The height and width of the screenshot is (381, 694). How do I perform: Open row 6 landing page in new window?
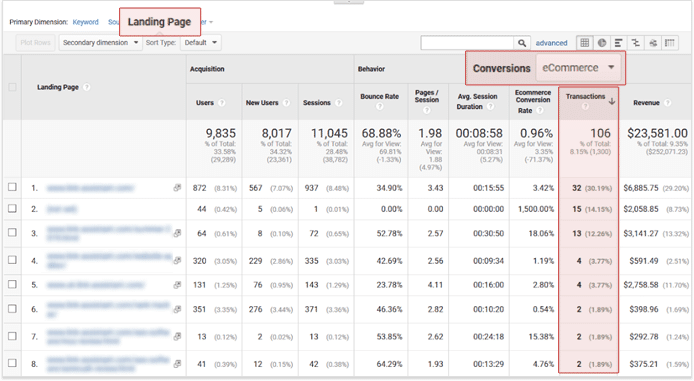pyautogui.click(x=177, y=309)
